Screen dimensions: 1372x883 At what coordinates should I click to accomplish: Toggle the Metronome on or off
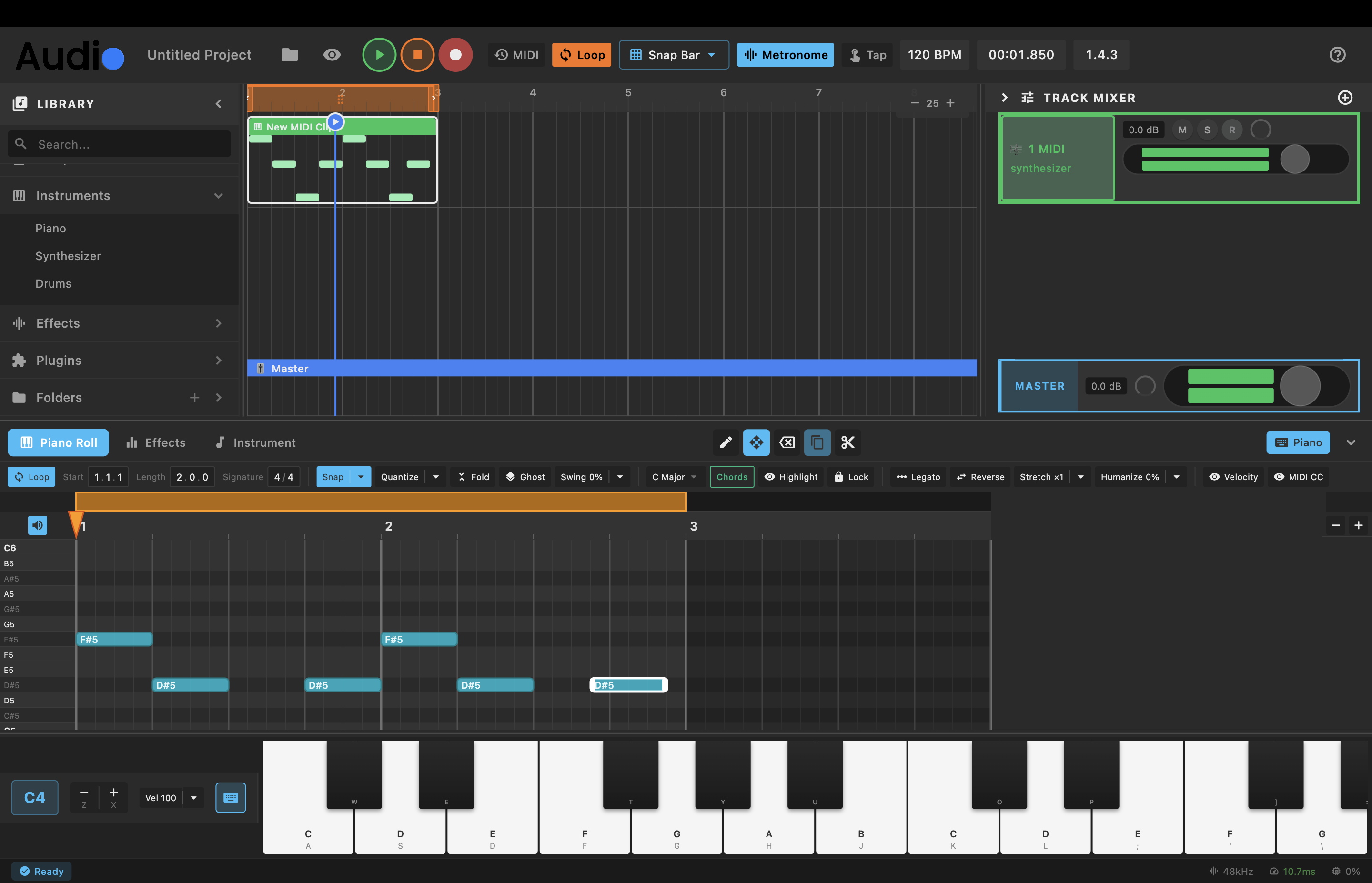pos(785,54)
